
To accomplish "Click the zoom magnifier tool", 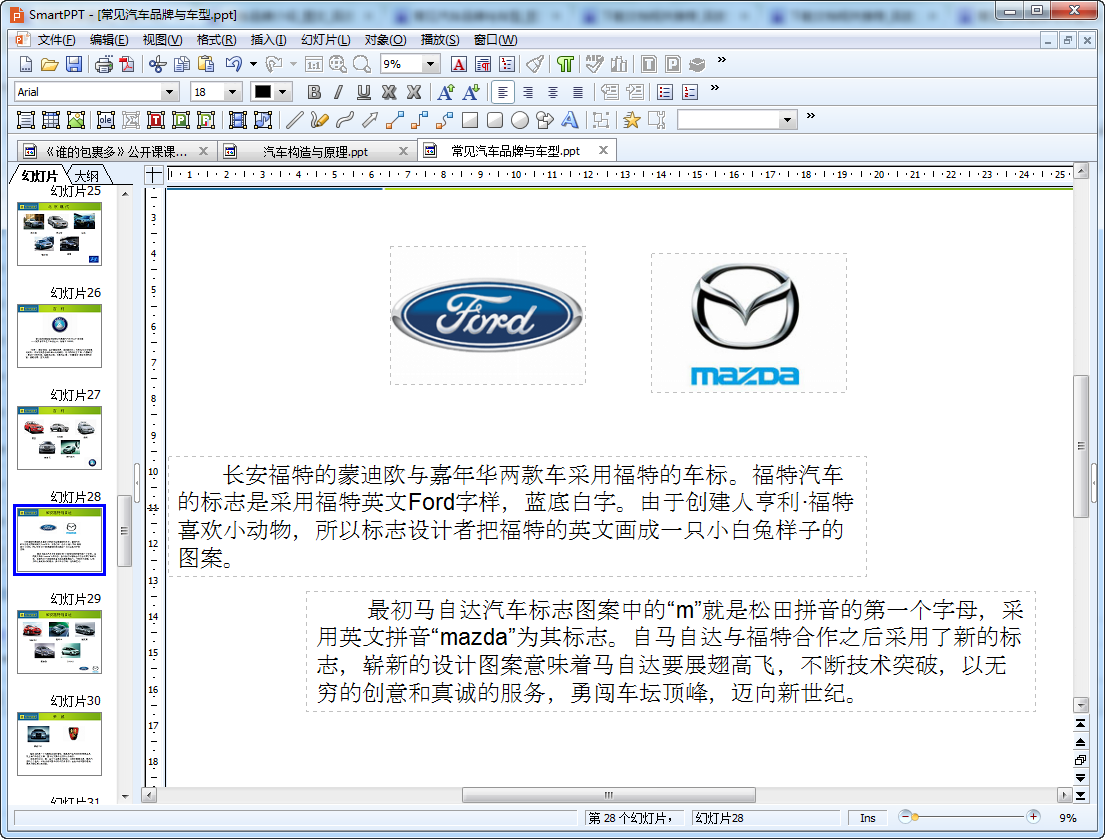I will (362, 65).
